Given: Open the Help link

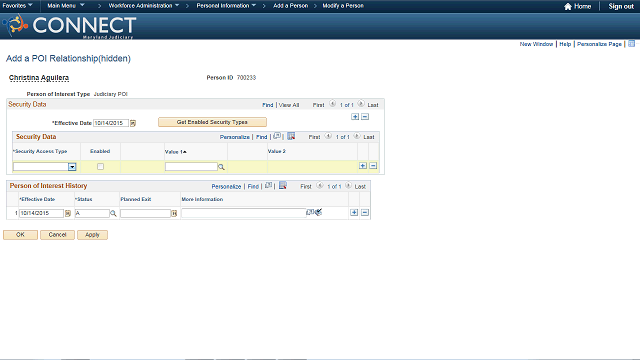Looking at the screenshot, I should click(565, 44).
